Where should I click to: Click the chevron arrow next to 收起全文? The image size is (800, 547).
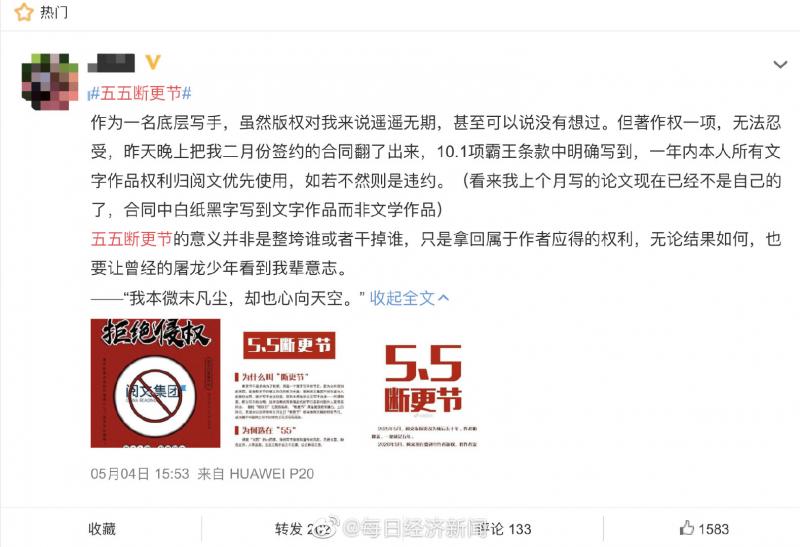443,298
